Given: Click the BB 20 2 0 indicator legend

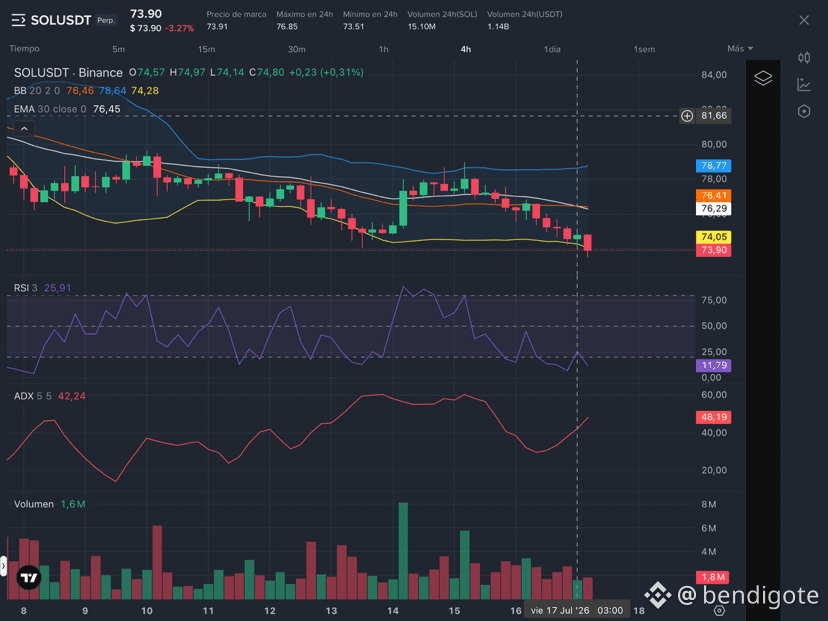Looking at the screenshot, I should point(37,91).
